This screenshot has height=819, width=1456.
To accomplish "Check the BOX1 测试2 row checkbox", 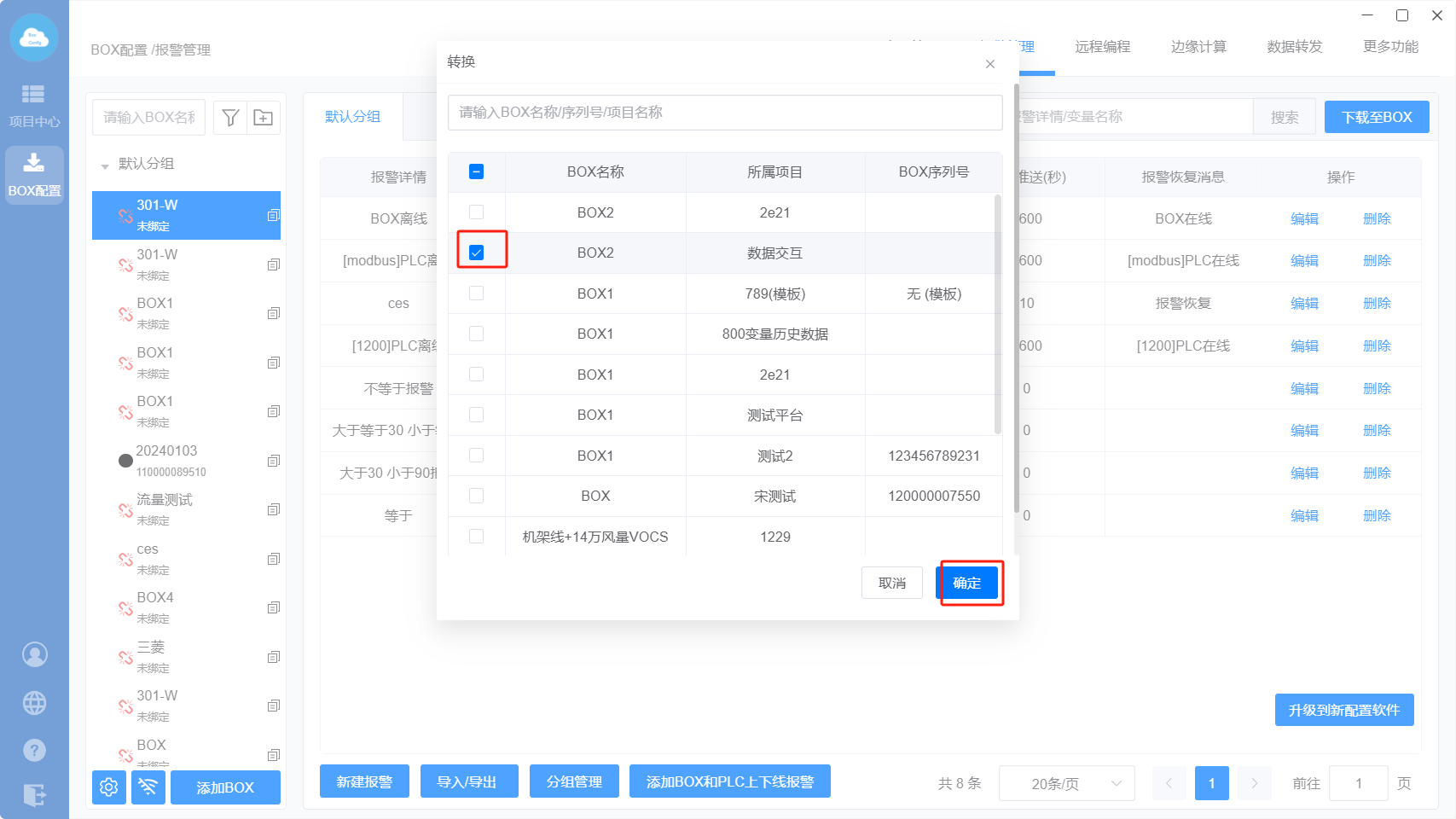I will coord(477,456).
